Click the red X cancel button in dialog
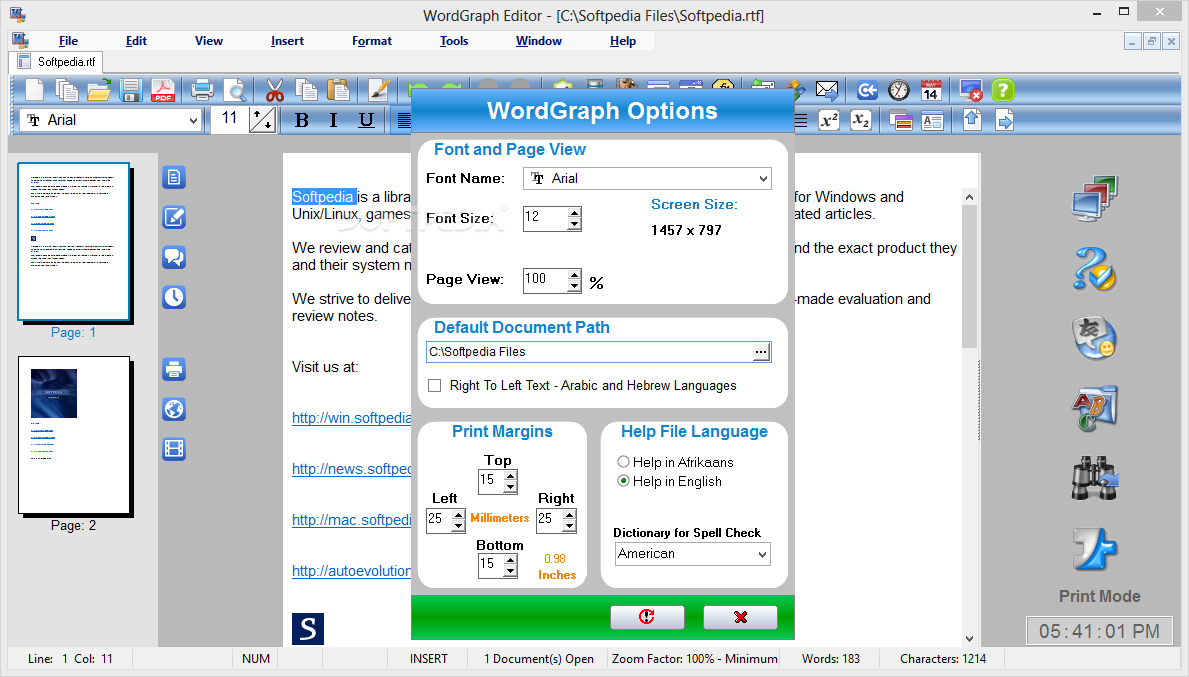Image resolution: width=1189 pixels, height=677 pixels. coord(740,617)
